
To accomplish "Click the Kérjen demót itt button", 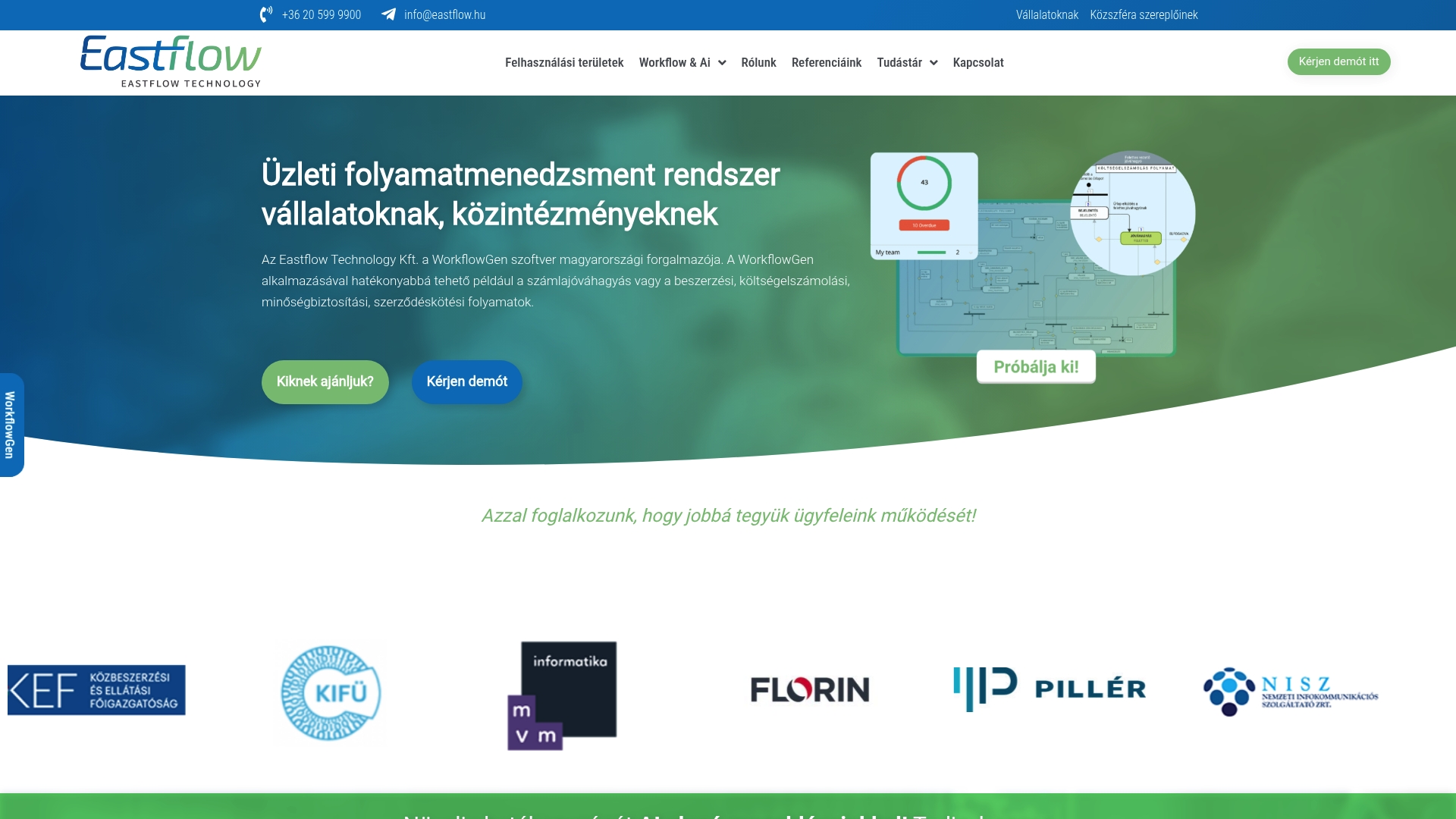I will (x=1338, y=61).
